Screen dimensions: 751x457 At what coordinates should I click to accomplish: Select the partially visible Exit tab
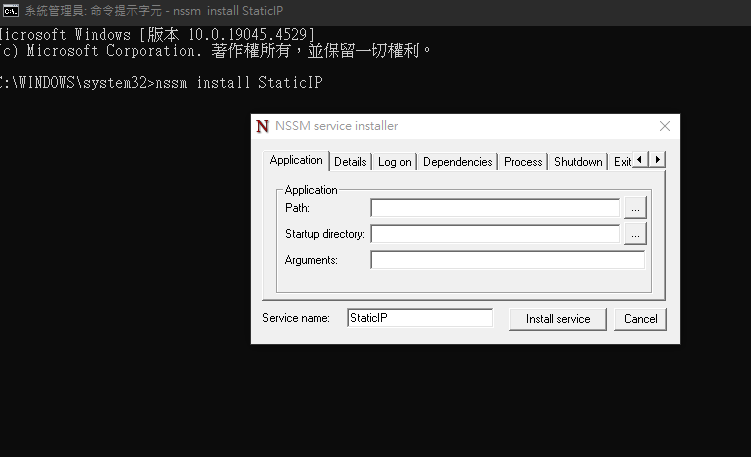click(x=622, y=162)
